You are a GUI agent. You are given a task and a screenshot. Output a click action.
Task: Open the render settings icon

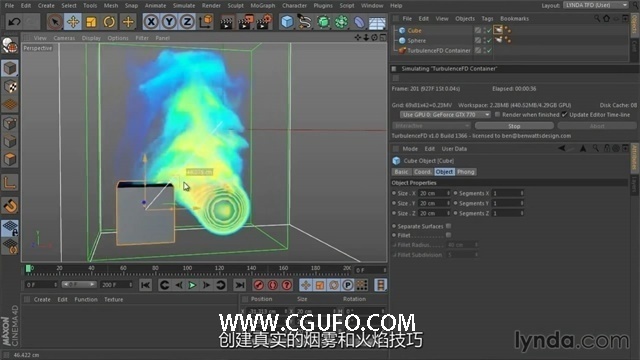264,22
